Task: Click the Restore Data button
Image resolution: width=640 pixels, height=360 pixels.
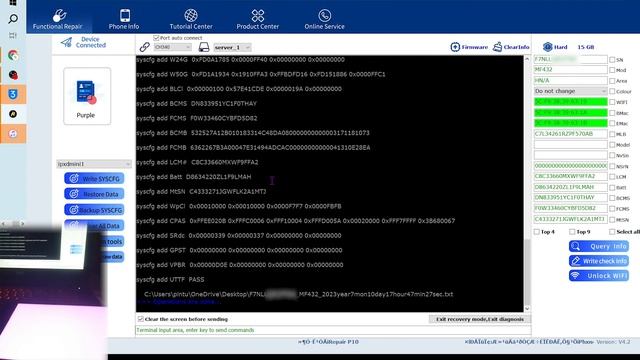Action: click(94, 194)
